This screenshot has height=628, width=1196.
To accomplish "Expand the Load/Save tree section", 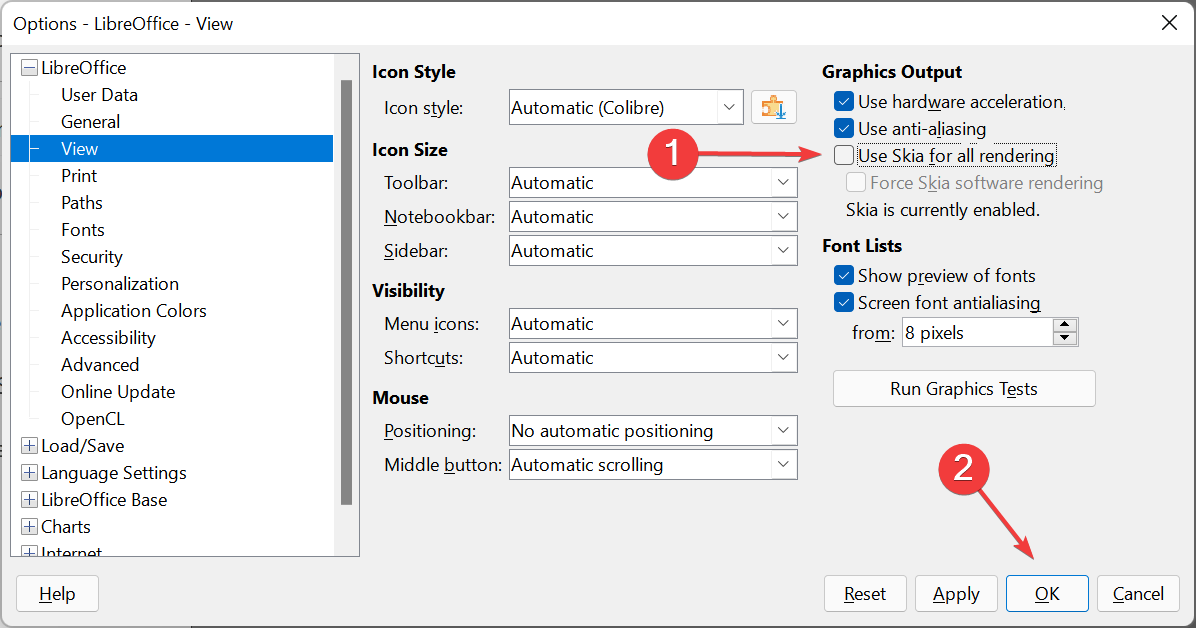I will coord(29,445).
